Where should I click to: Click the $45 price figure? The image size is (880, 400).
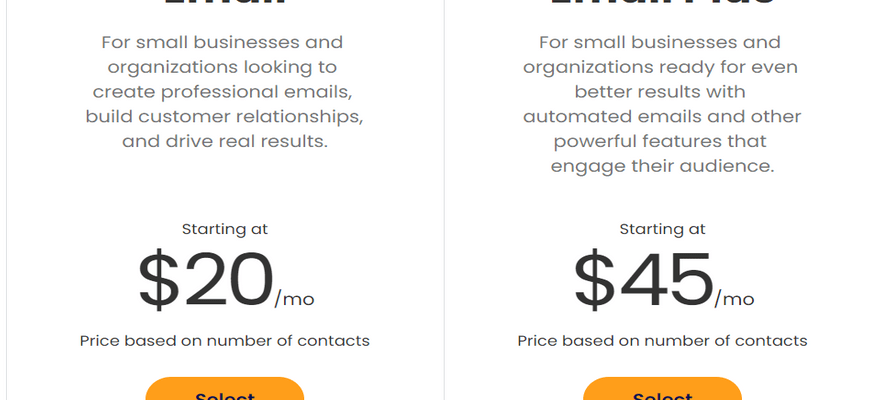(x=643, y=279)
